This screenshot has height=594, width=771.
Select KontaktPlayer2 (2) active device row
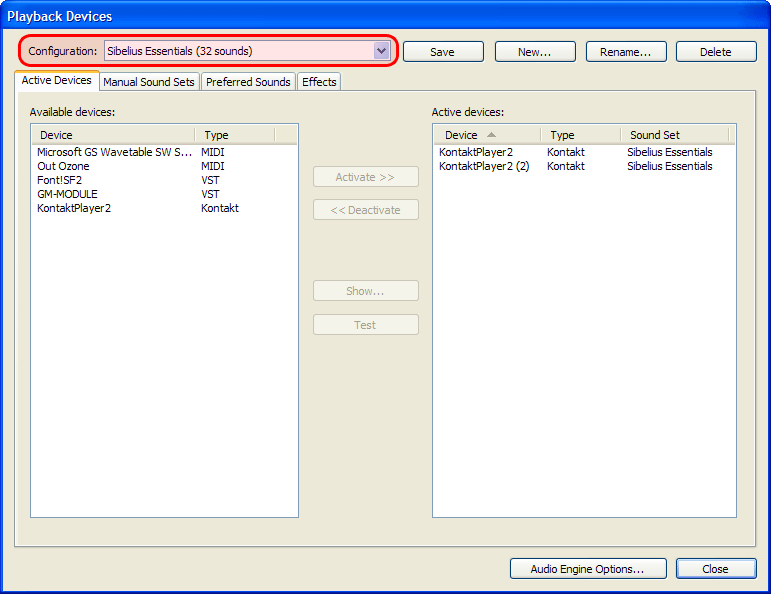click(x=584, y=166)
